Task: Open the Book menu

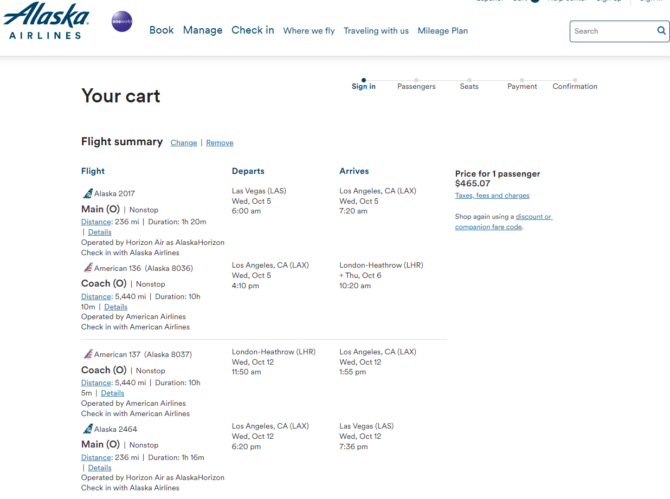Action: tap(162, 30)
